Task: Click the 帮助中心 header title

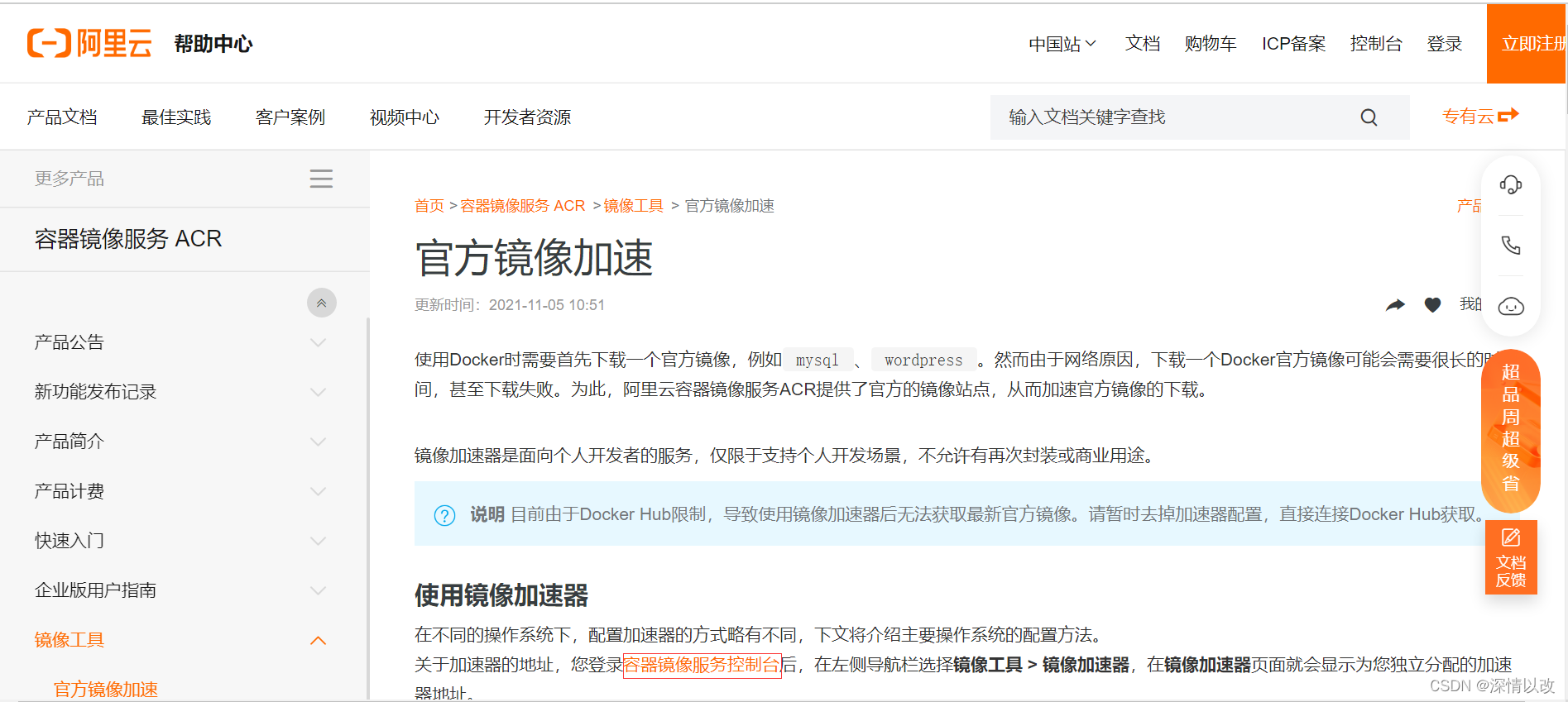Action: click(x=213, y=44)
